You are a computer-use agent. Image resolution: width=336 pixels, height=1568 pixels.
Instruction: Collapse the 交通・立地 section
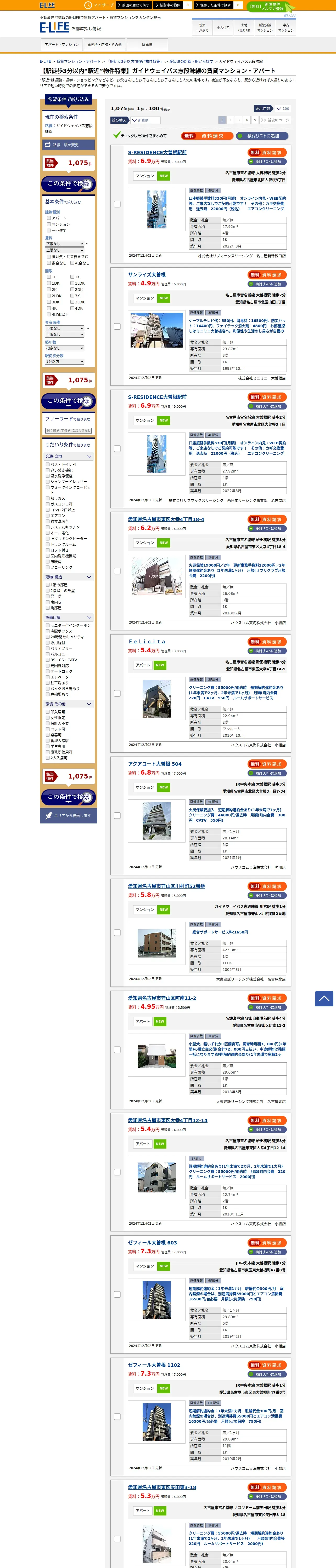point(68,456)
